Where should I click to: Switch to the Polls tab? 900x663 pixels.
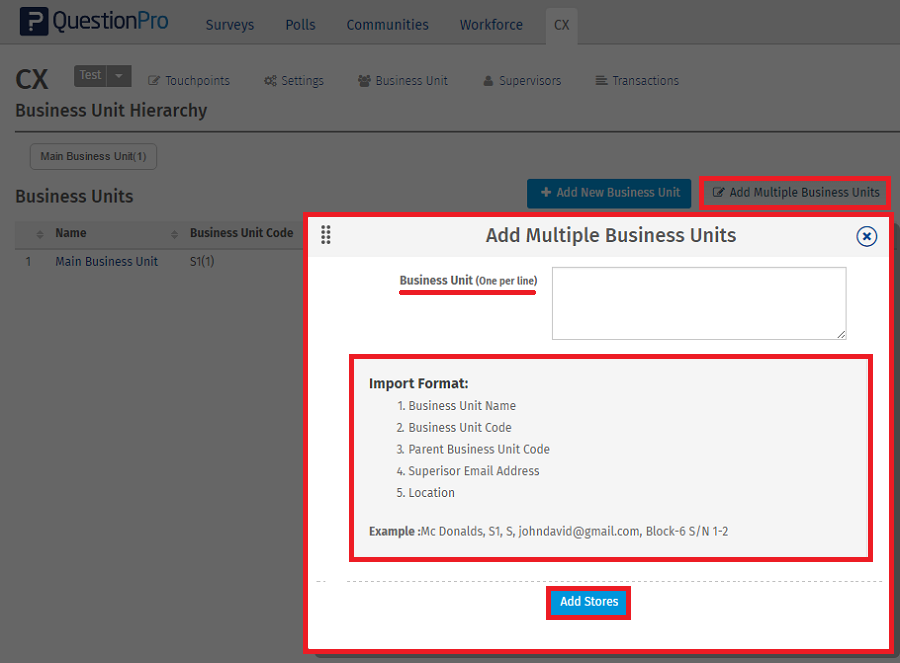pos(300,25)
